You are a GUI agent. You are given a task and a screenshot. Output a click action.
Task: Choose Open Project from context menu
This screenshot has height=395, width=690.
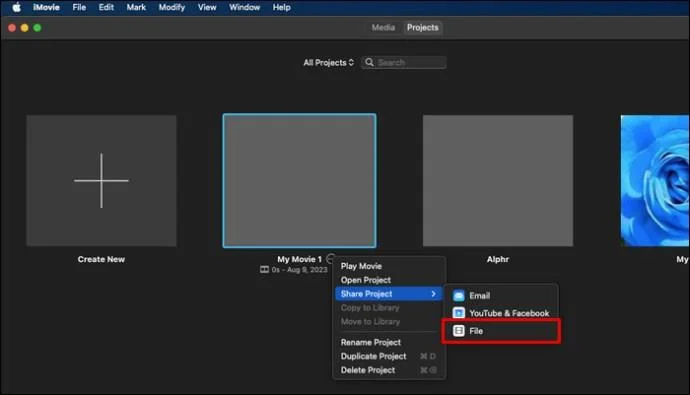click(389, 280)
